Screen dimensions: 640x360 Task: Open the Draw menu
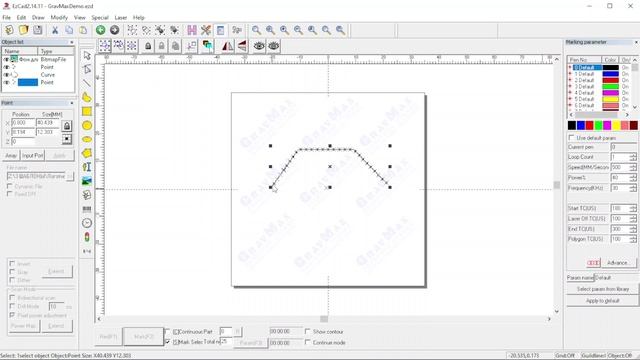coord(38,18)
